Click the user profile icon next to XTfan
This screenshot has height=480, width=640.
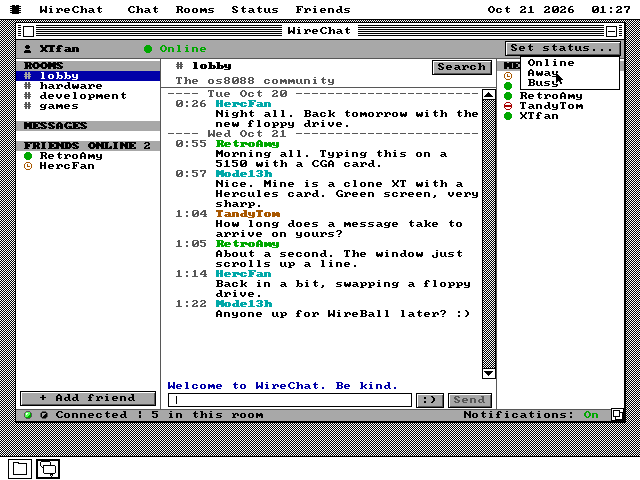pos(27,49)
